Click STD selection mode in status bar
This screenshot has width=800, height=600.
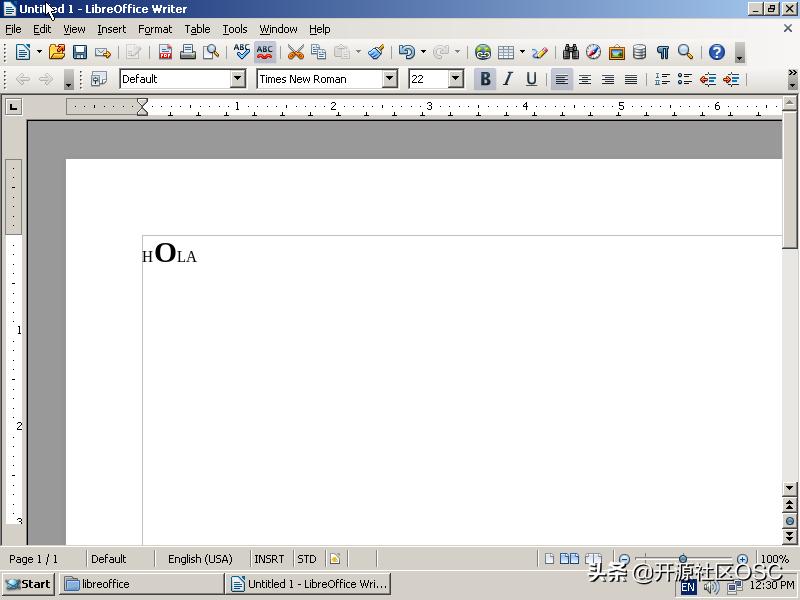point(307,559)
